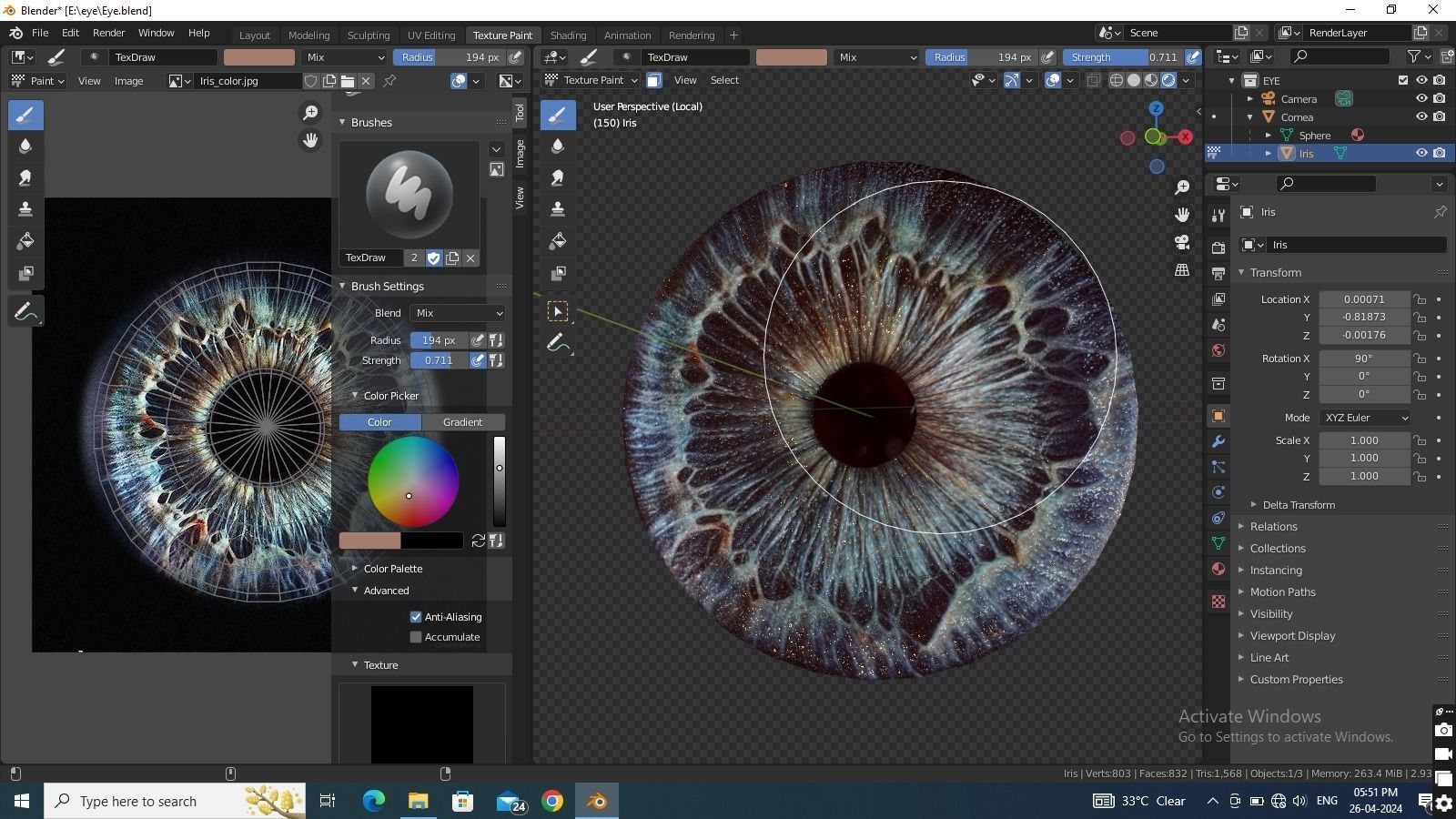Image resolution: width=1456 pixels, height=819 pixels.
Task: Expand the Color Palette section
Action: click(392, 569)
